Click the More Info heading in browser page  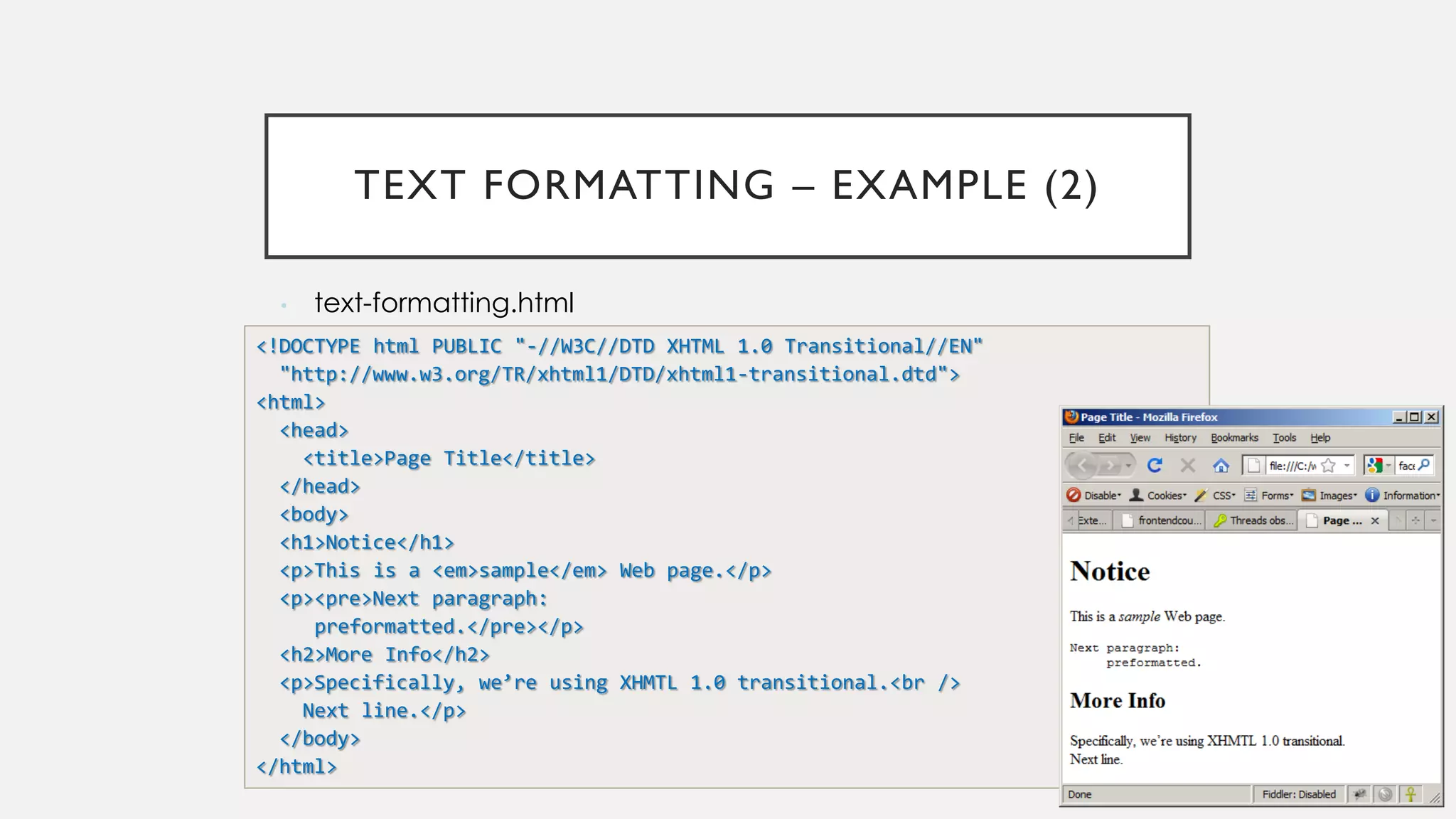pos(1118,701)
